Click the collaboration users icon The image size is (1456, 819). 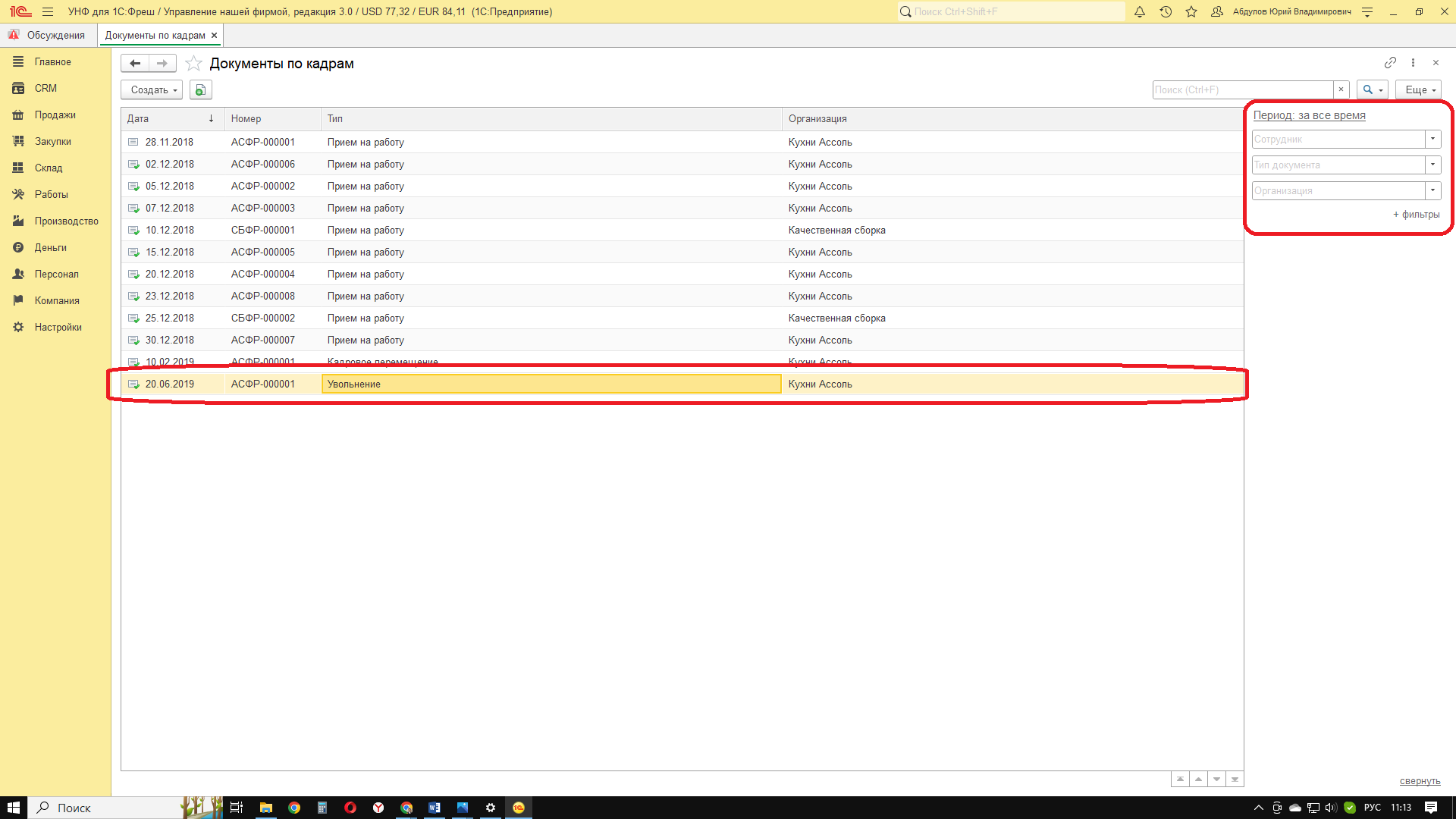[x=1217, y=11]
